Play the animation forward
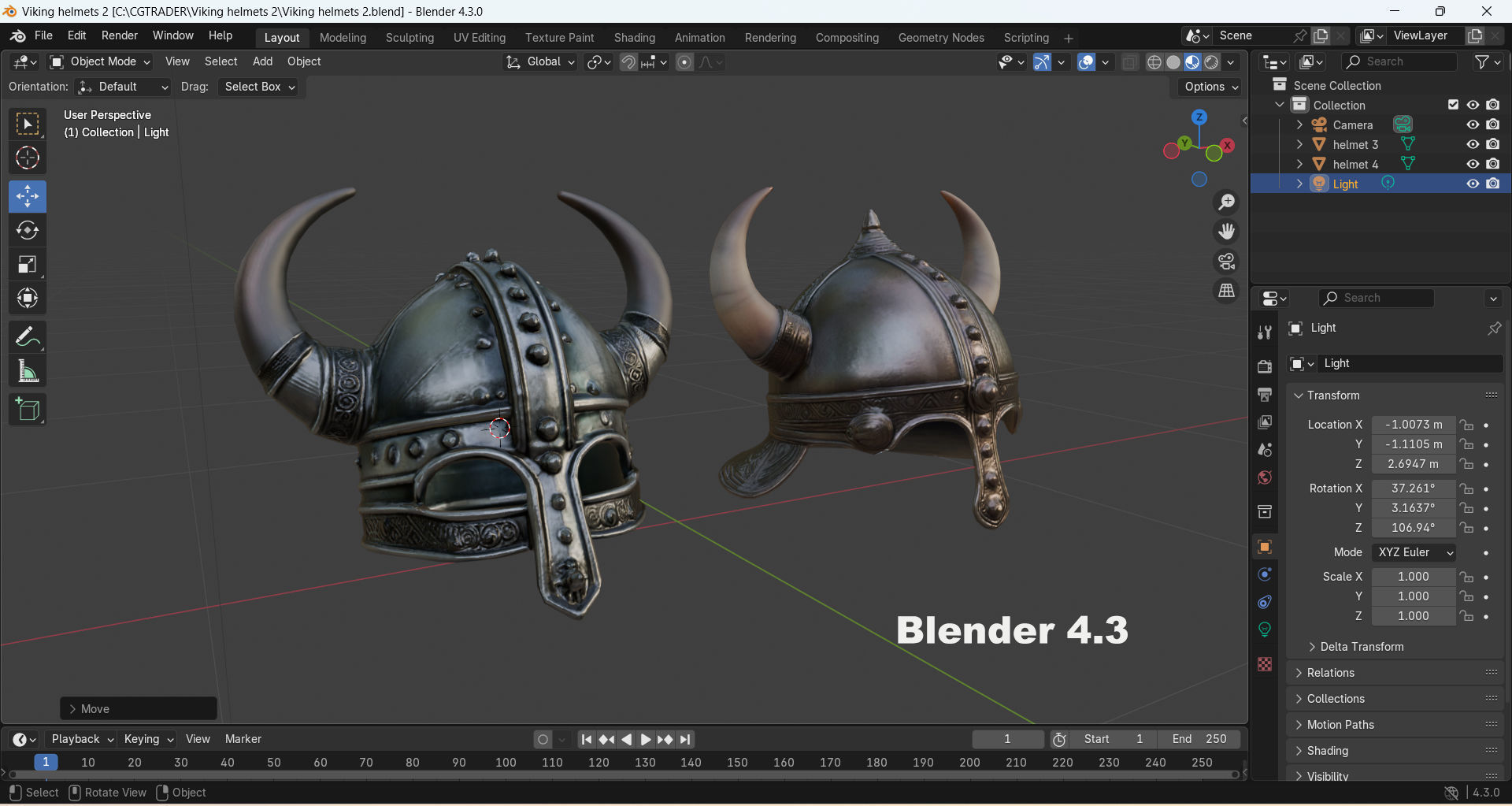This screenshot has width=1512, height=806. [x=646, y=740]
